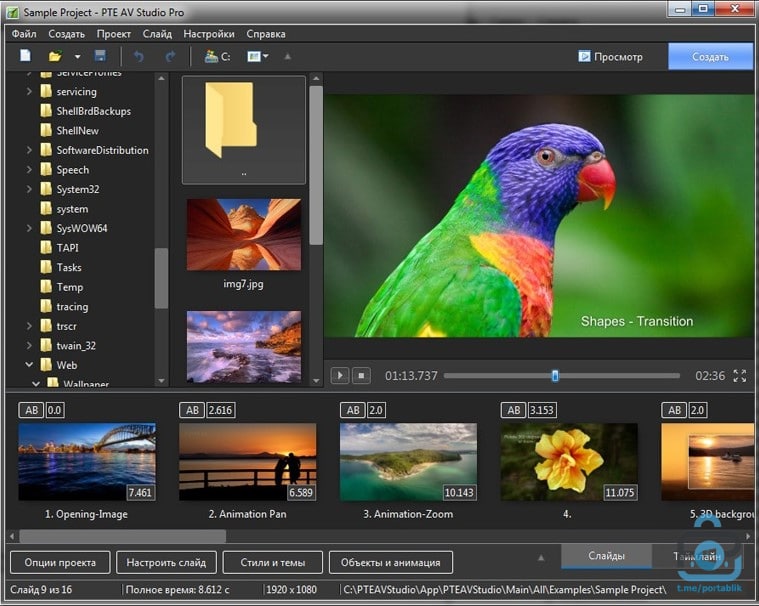This screenshot has width=759, height=606.
Task: Toggle fullscreen preview icon
Action: (740, 376)
